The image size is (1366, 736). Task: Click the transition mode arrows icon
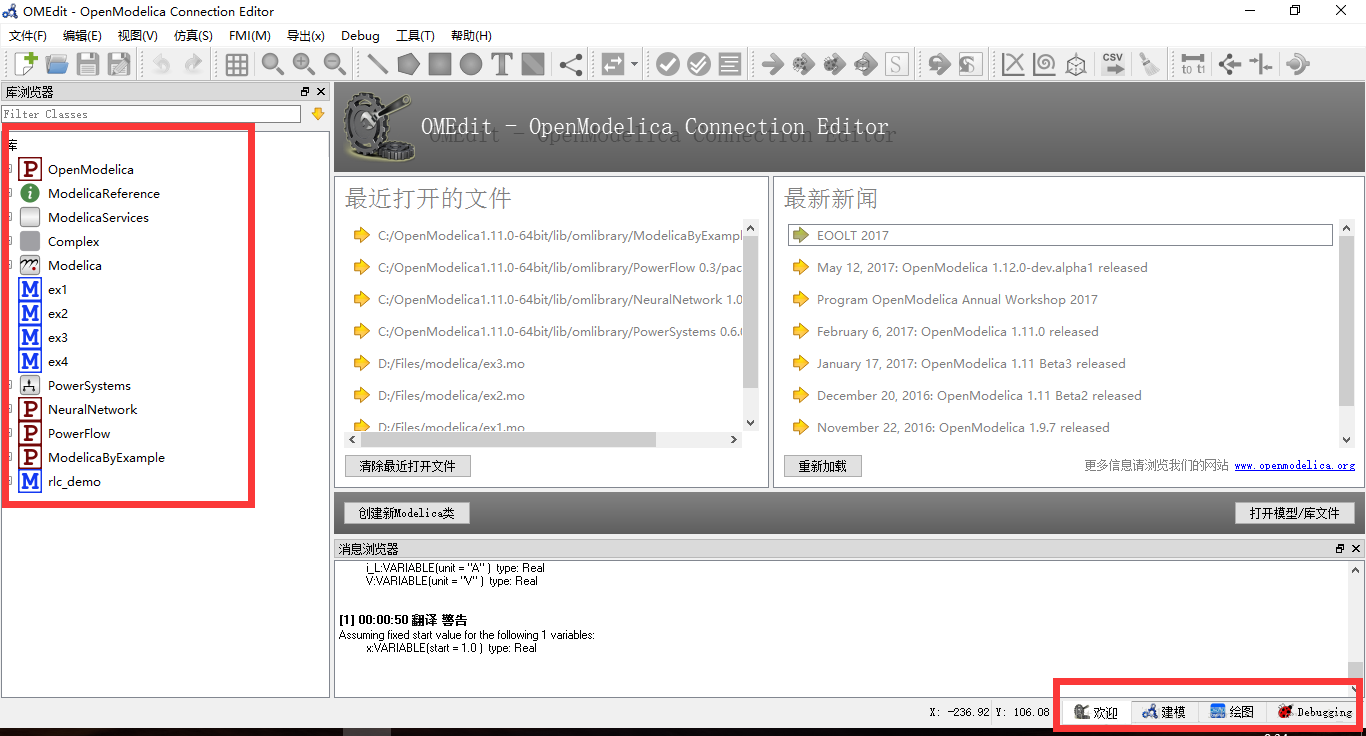[612, 65]
